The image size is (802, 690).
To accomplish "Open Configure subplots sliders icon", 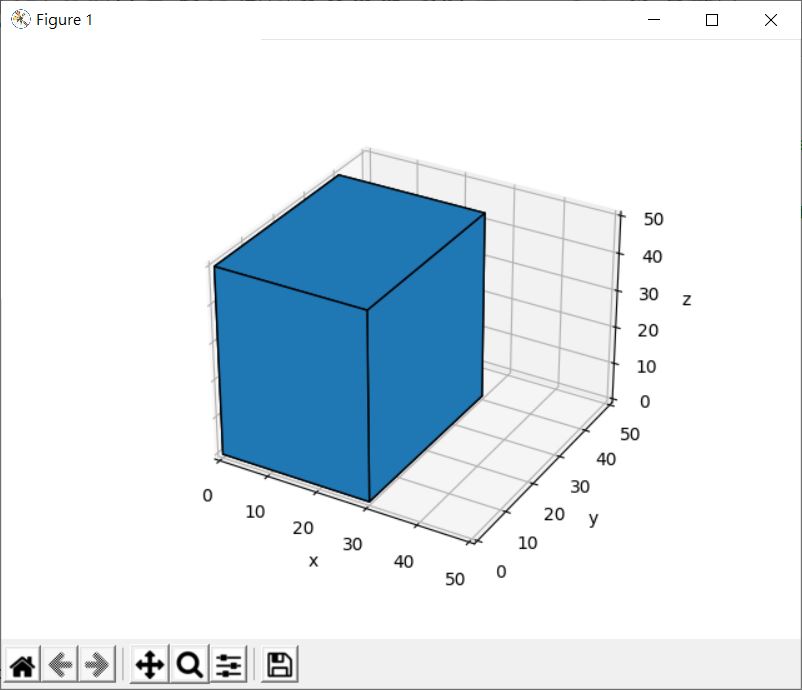I will [228, 665].
